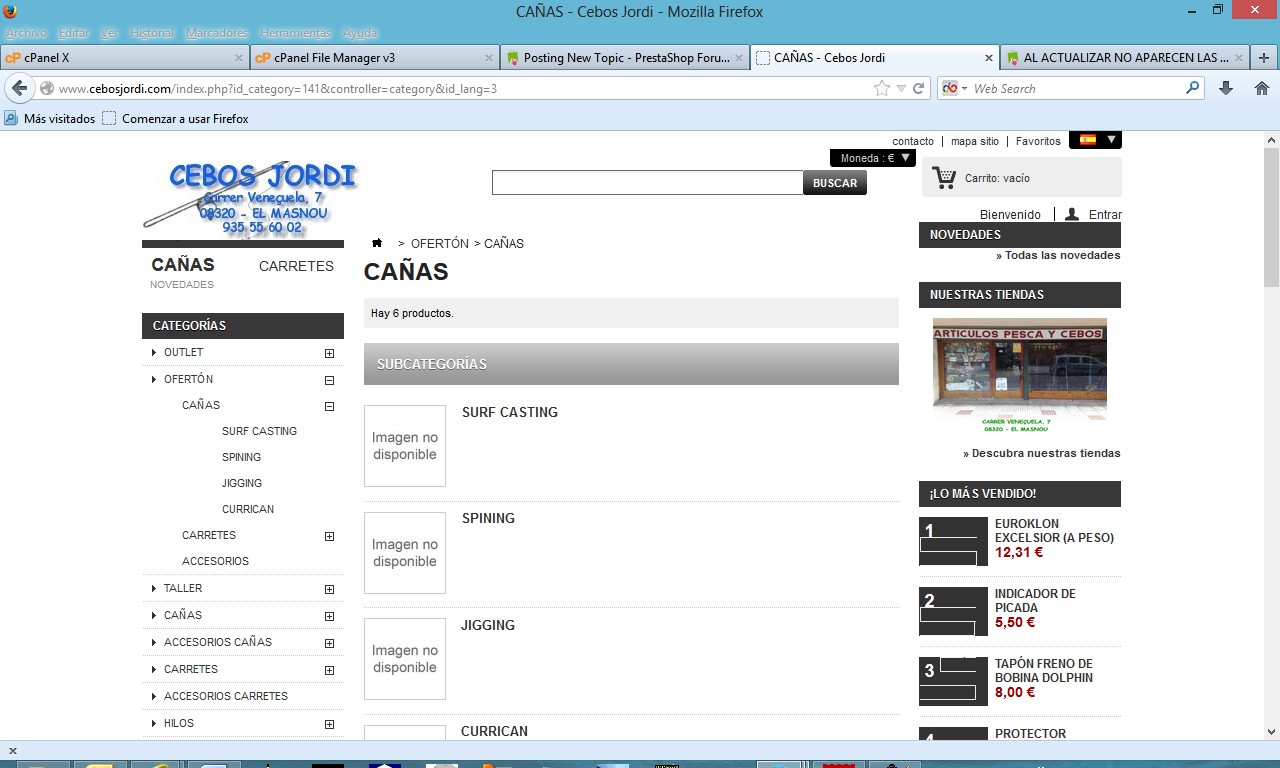Viewport: 1280px width, 768px height.
Task: Open the Todas las novedades link
Action: coord(1058,255)
